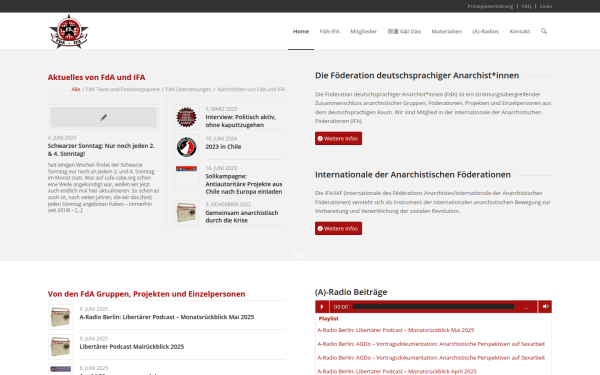The image size is (600, 375).
Task: Open the FAQ link in top bar
Action: coord(527,6)
